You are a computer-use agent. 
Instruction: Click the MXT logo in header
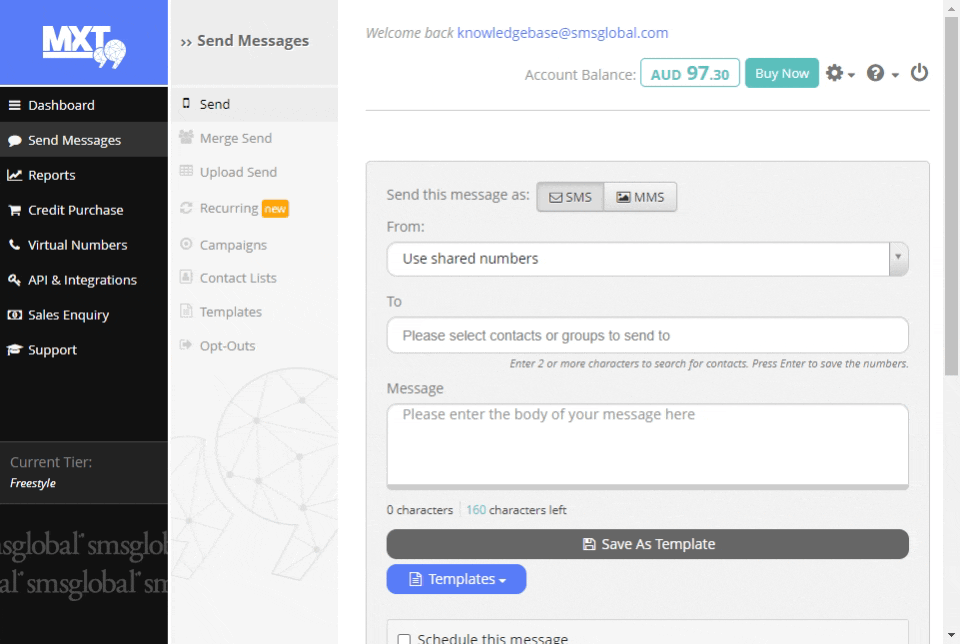click(x=84, y=43)
